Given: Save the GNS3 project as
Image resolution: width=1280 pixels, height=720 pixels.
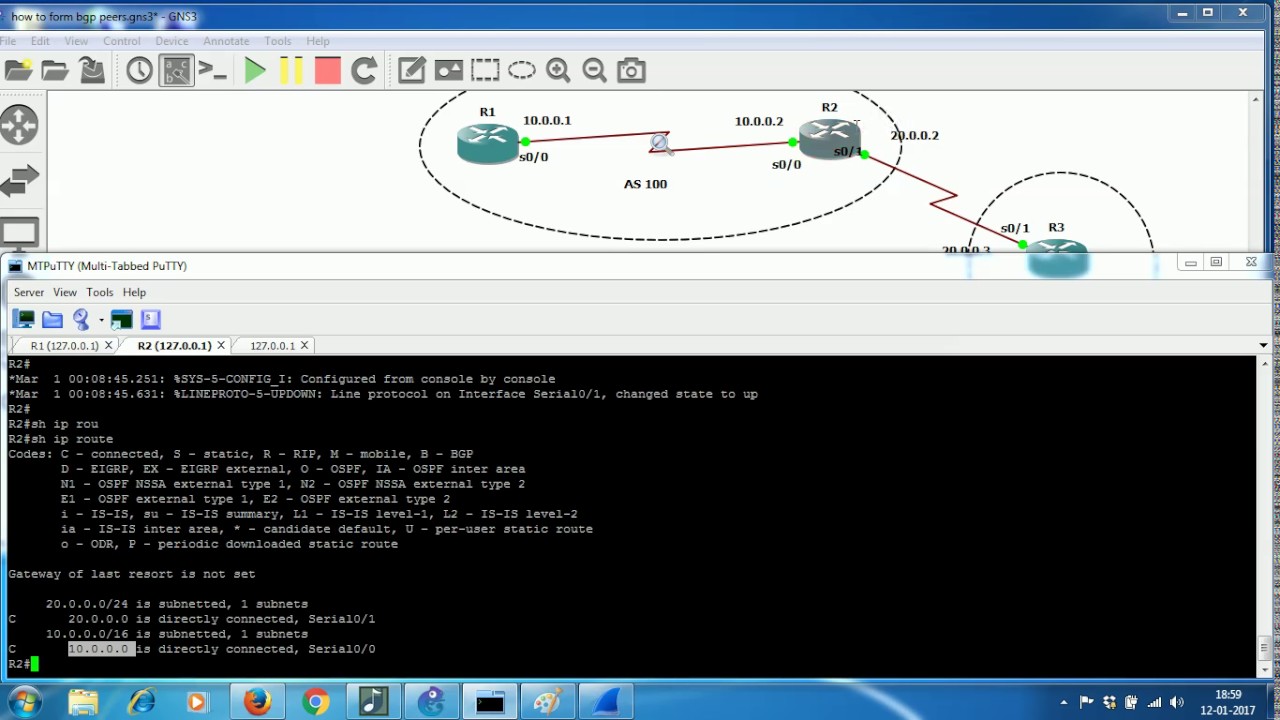Looking at the screenshot, I should point(92,70).
